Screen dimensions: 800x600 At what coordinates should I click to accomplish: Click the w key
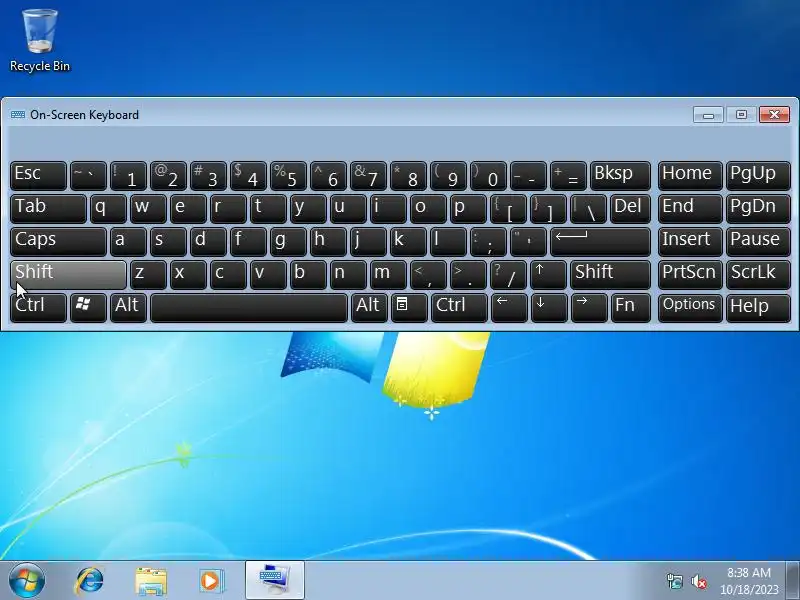coord(148,209)
